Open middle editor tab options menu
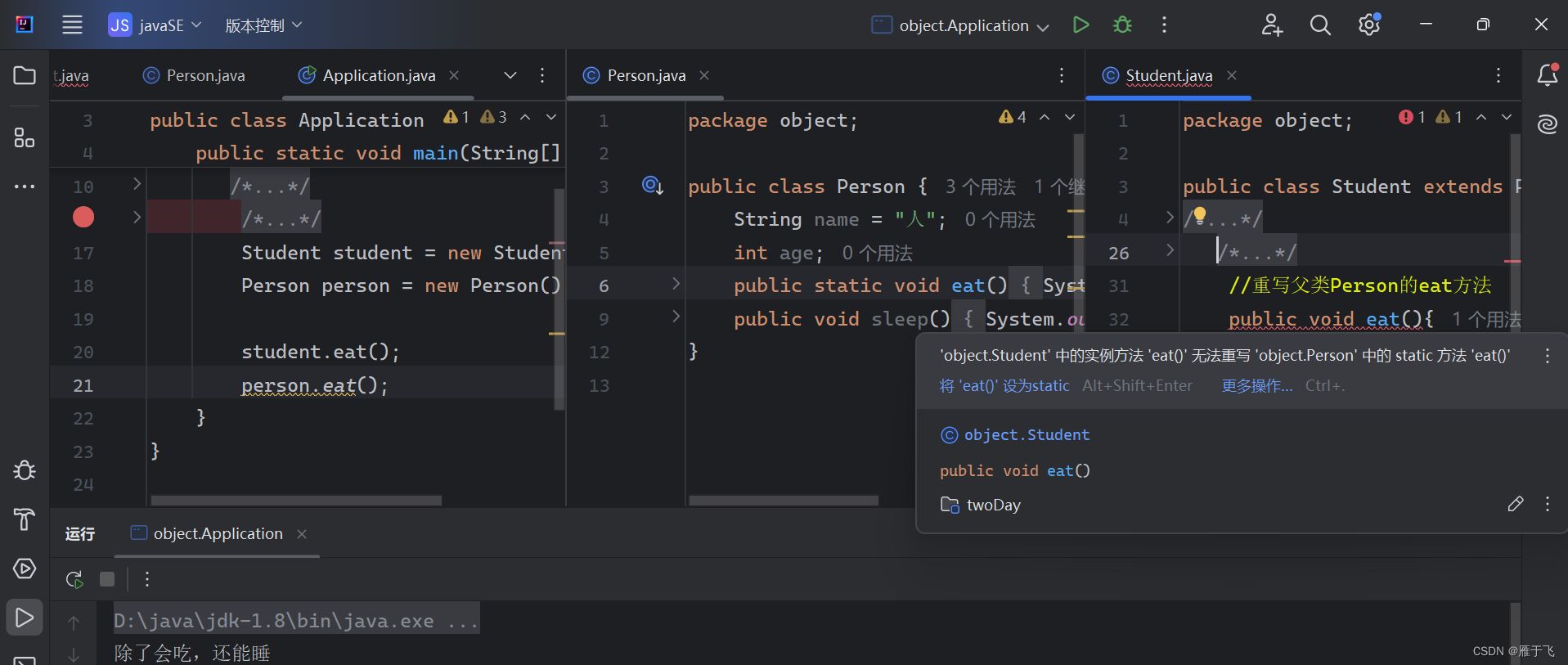Screen dimensions: 1568x665 (x=1062, y=75)
